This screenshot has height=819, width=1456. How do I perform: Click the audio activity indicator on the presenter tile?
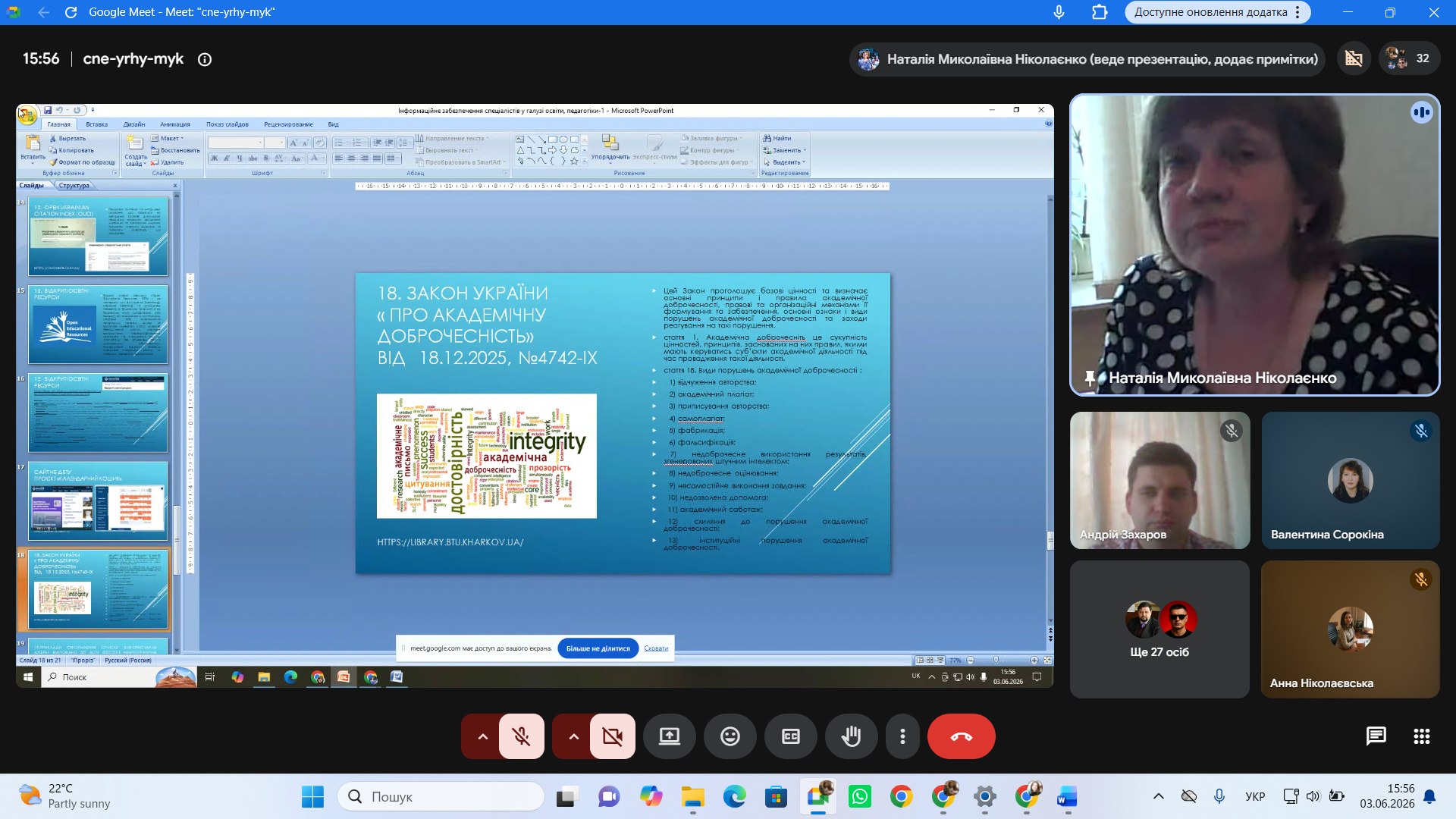[x=1421, y=113]
